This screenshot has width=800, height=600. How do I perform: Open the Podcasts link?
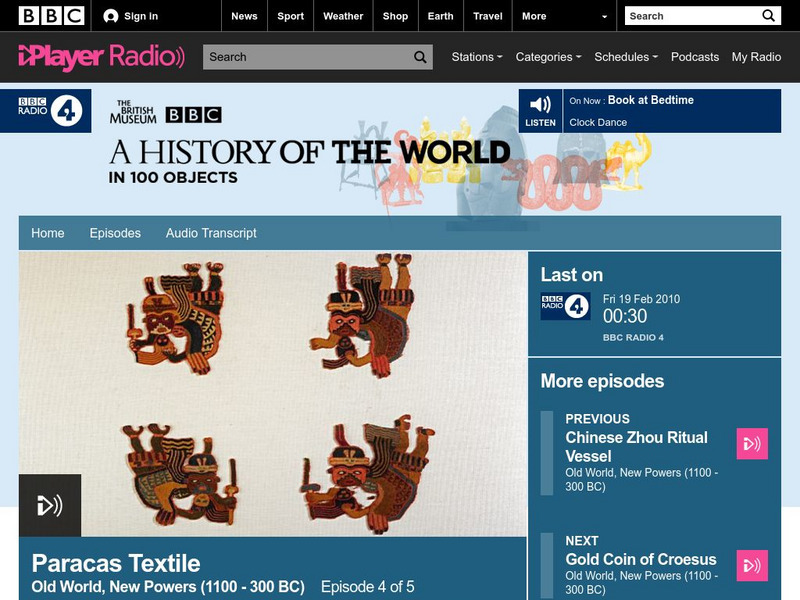694,57
